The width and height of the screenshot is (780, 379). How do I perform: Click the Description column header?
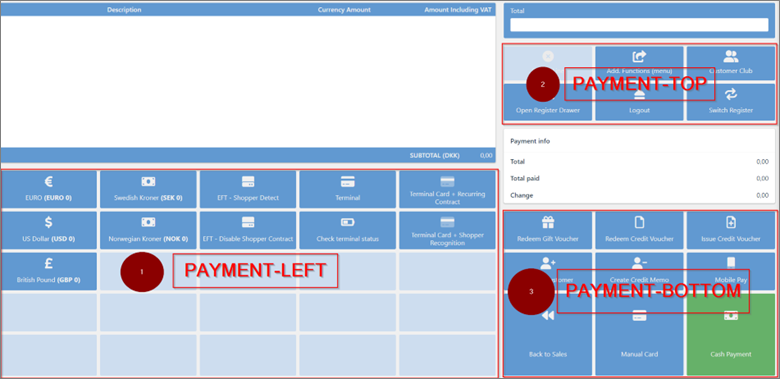pos(124,10)
